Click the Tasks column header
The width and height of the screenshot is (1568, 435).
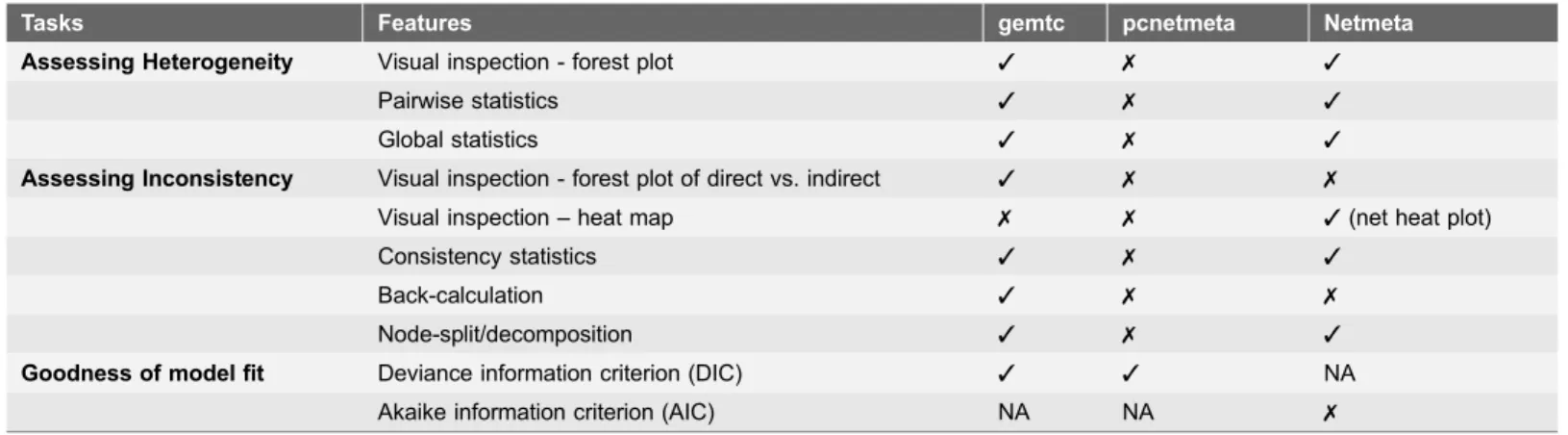point(52,23)
